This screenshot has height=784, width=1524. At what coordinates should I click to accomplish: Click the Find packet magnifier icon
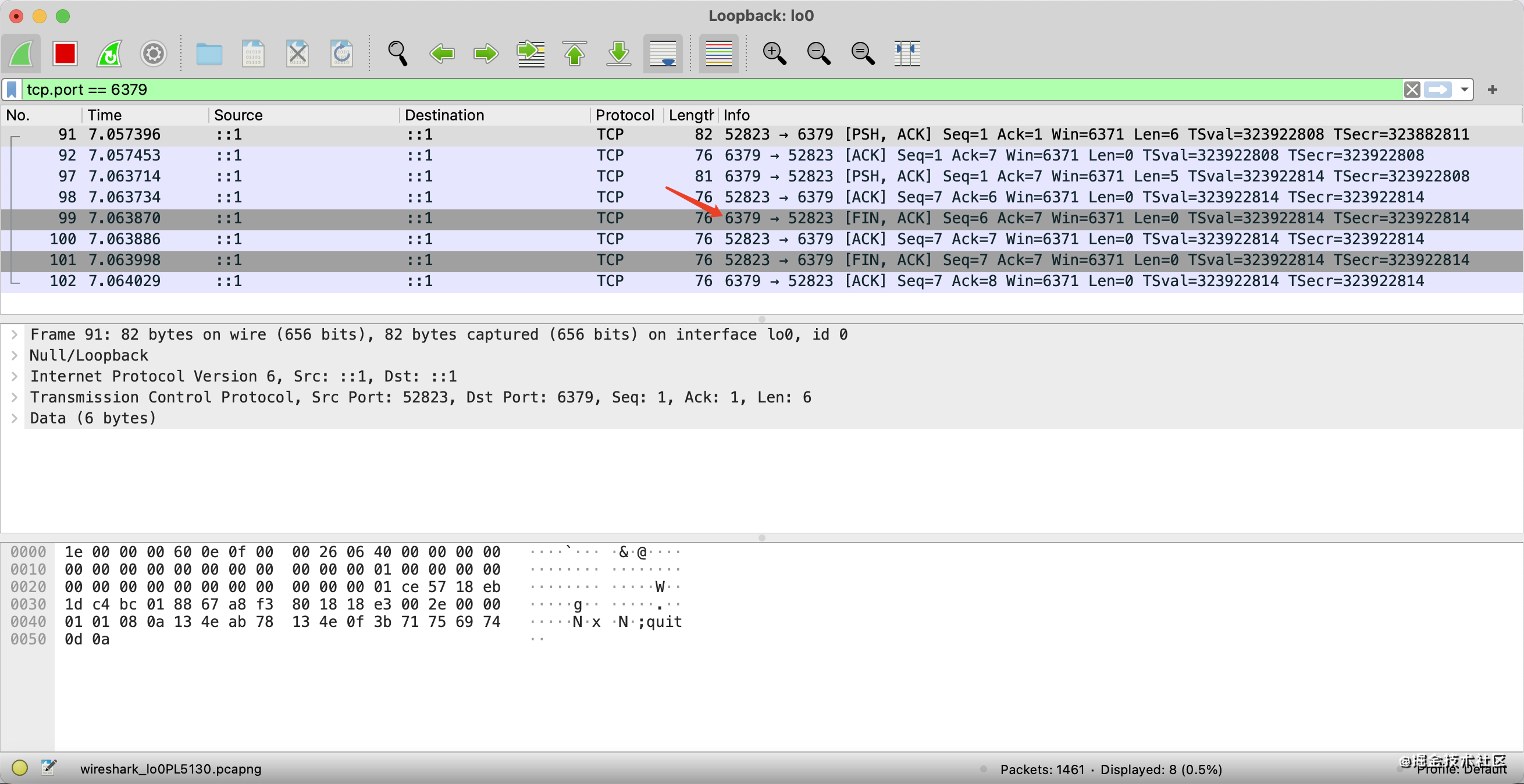point(397,54)
